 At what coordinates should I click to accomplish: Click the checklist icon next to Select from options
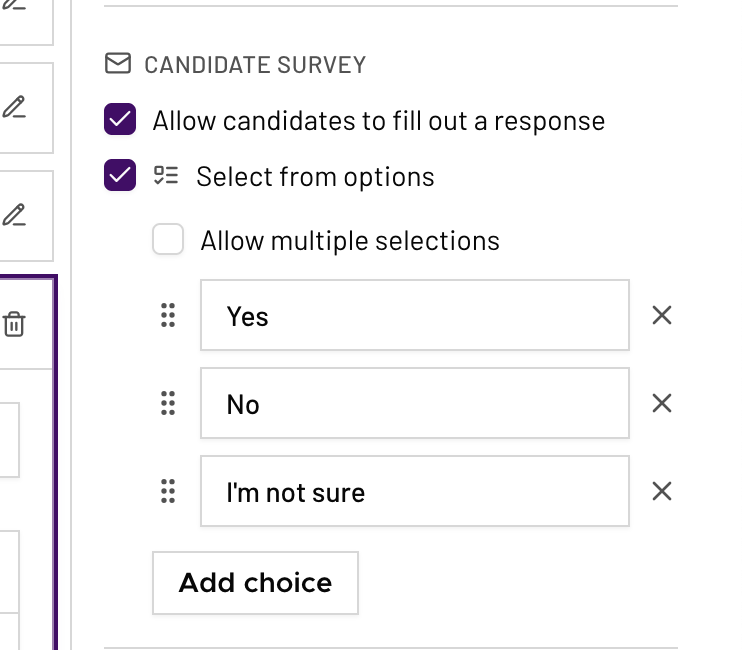[166, 176]
